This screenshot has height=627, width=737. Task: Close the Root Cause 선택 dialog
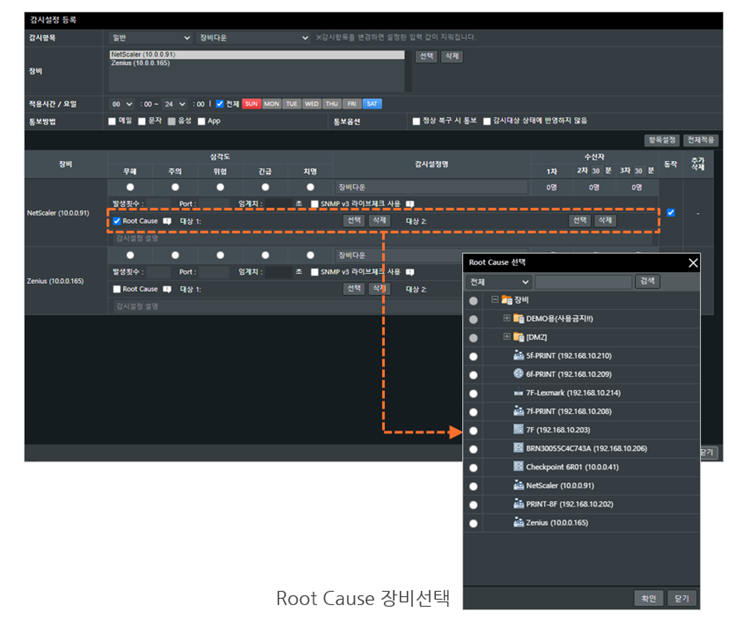693,263
